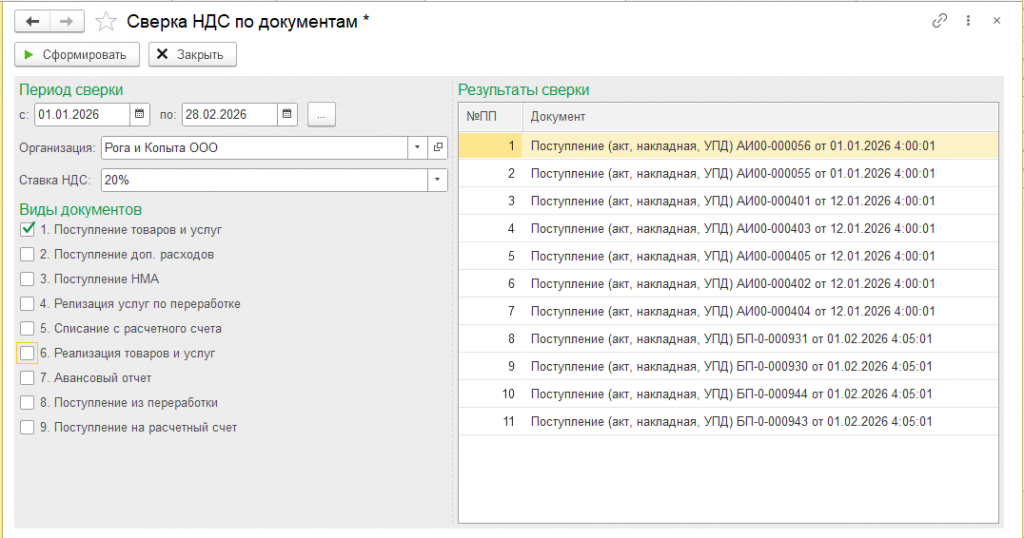Viewport: 1024px width, 538px height.
Task: Uncheck Поступление товаров и услуг checkbox
Action: pos(28,229)
